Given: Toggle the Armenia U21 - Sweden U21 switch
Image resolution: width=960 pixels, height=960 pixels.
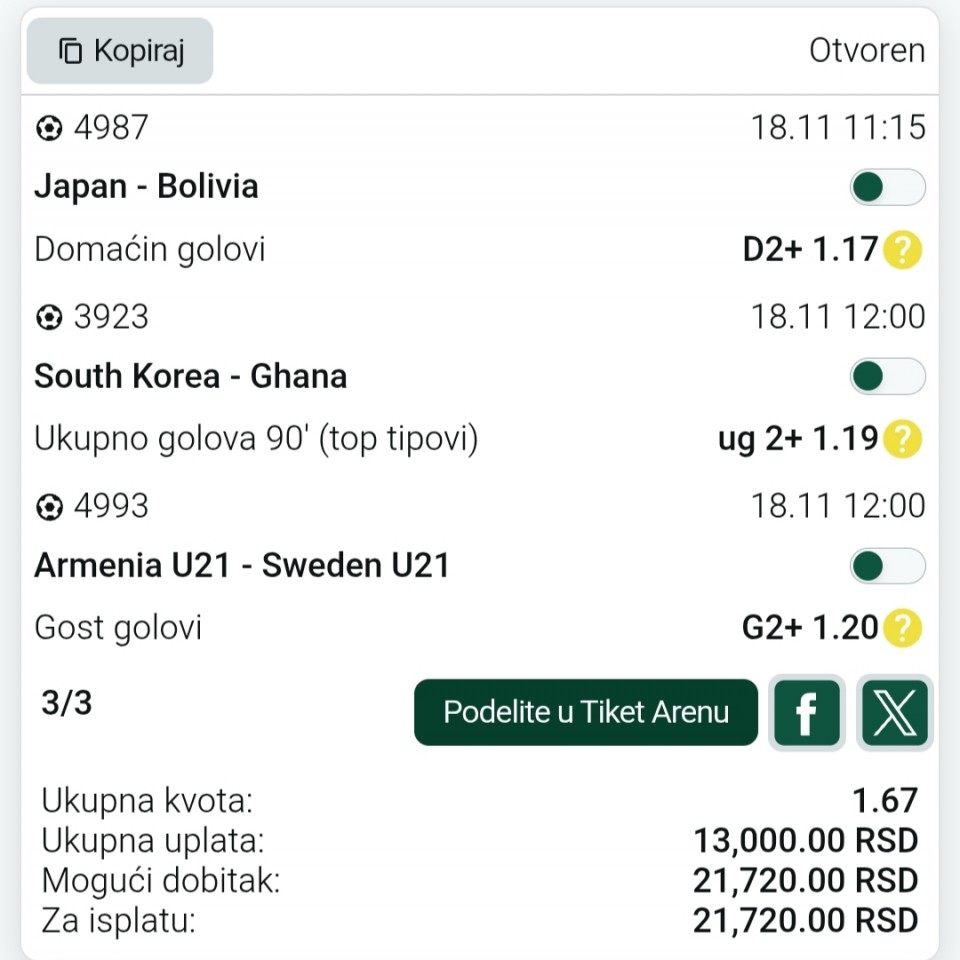Looking at the screenshot, I should [x=887, y=566].
